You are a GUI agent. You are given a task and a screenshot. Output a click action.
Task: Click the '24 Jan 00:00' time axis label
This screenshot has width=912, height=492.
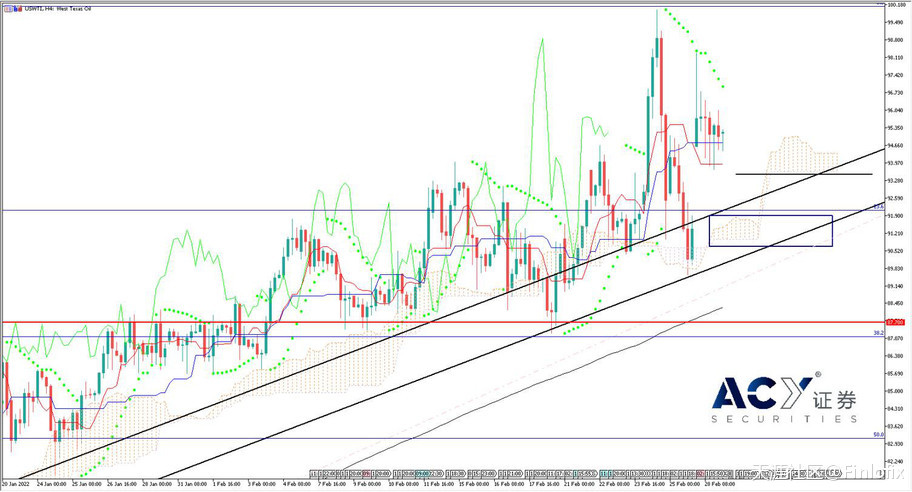click(52, 483)
